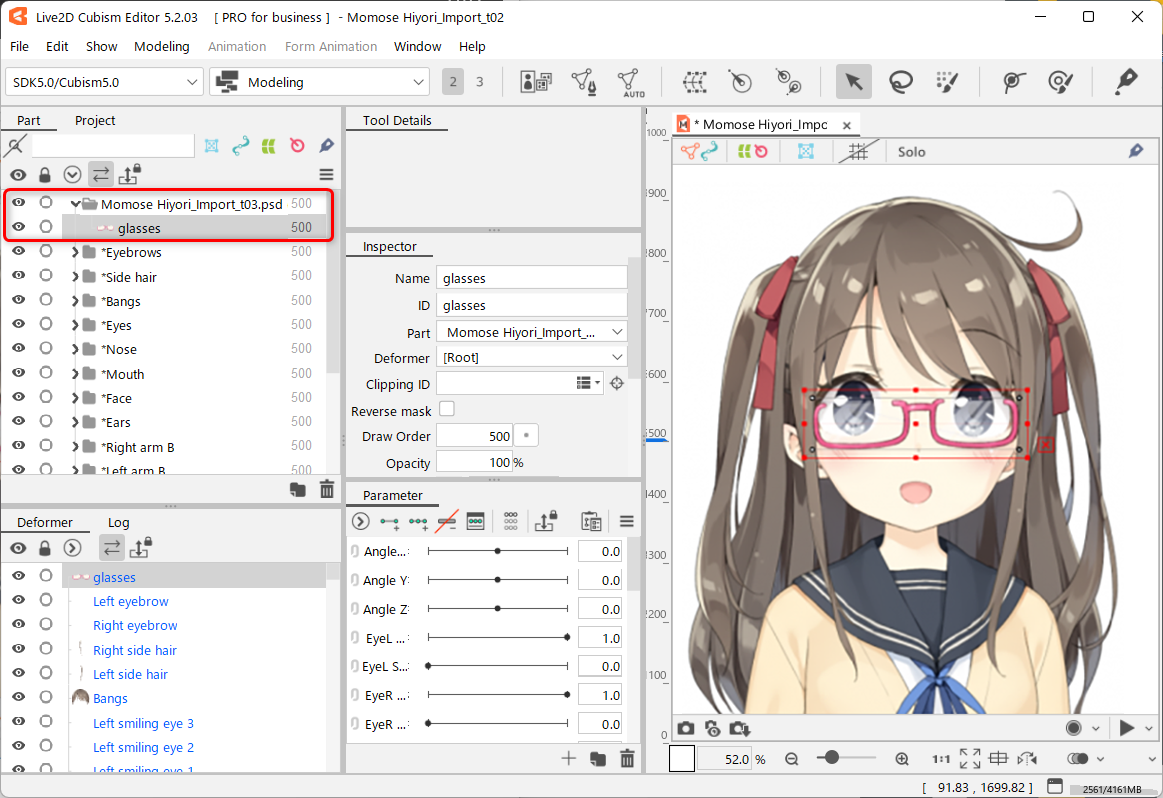This screenshot has width=1163, height=798.
Task: Click the Angle Y parameter slider
Action: pyautogui.click(x=498, y=580)
